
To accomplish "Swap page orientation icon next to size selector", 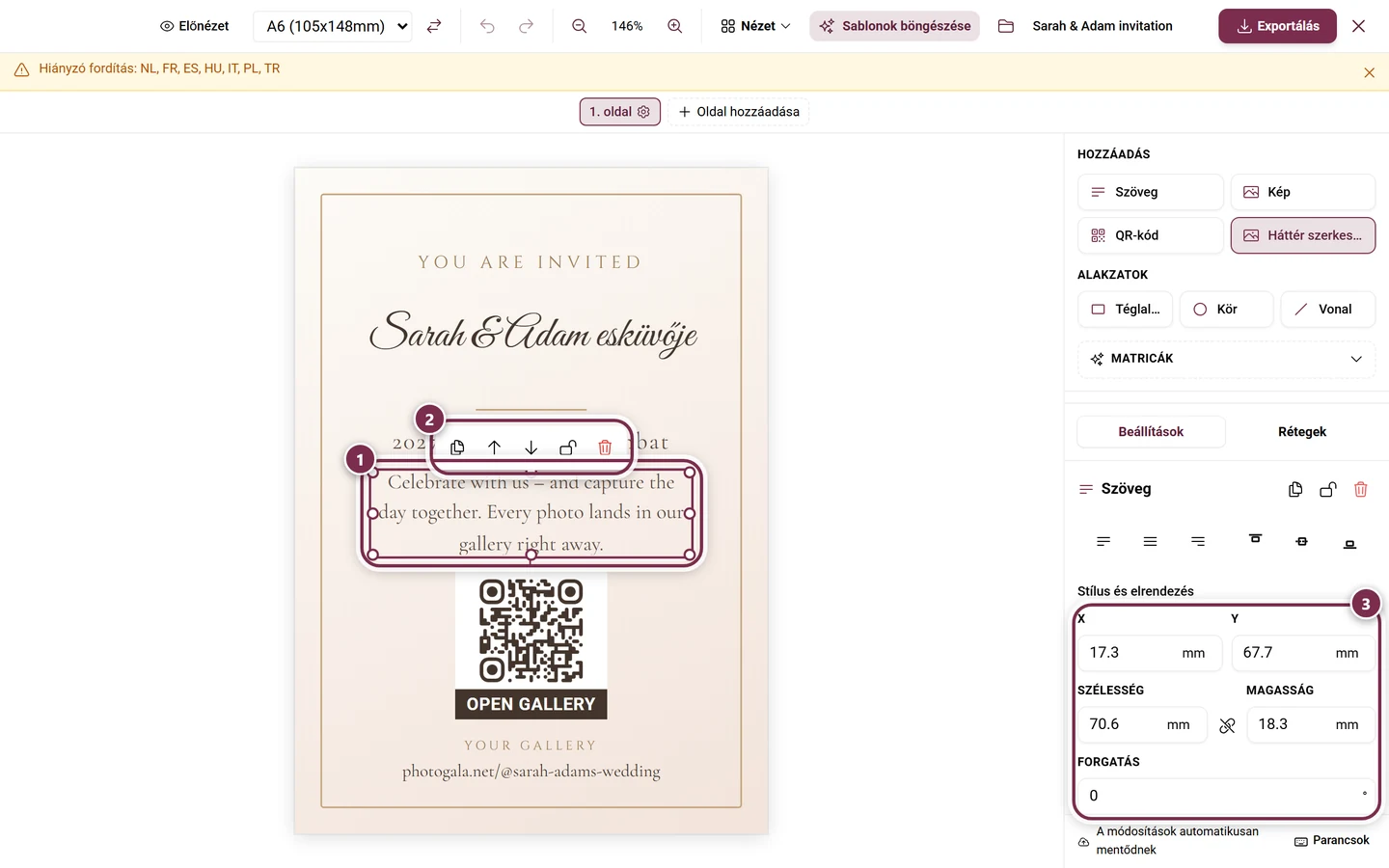I will [434, 26].
